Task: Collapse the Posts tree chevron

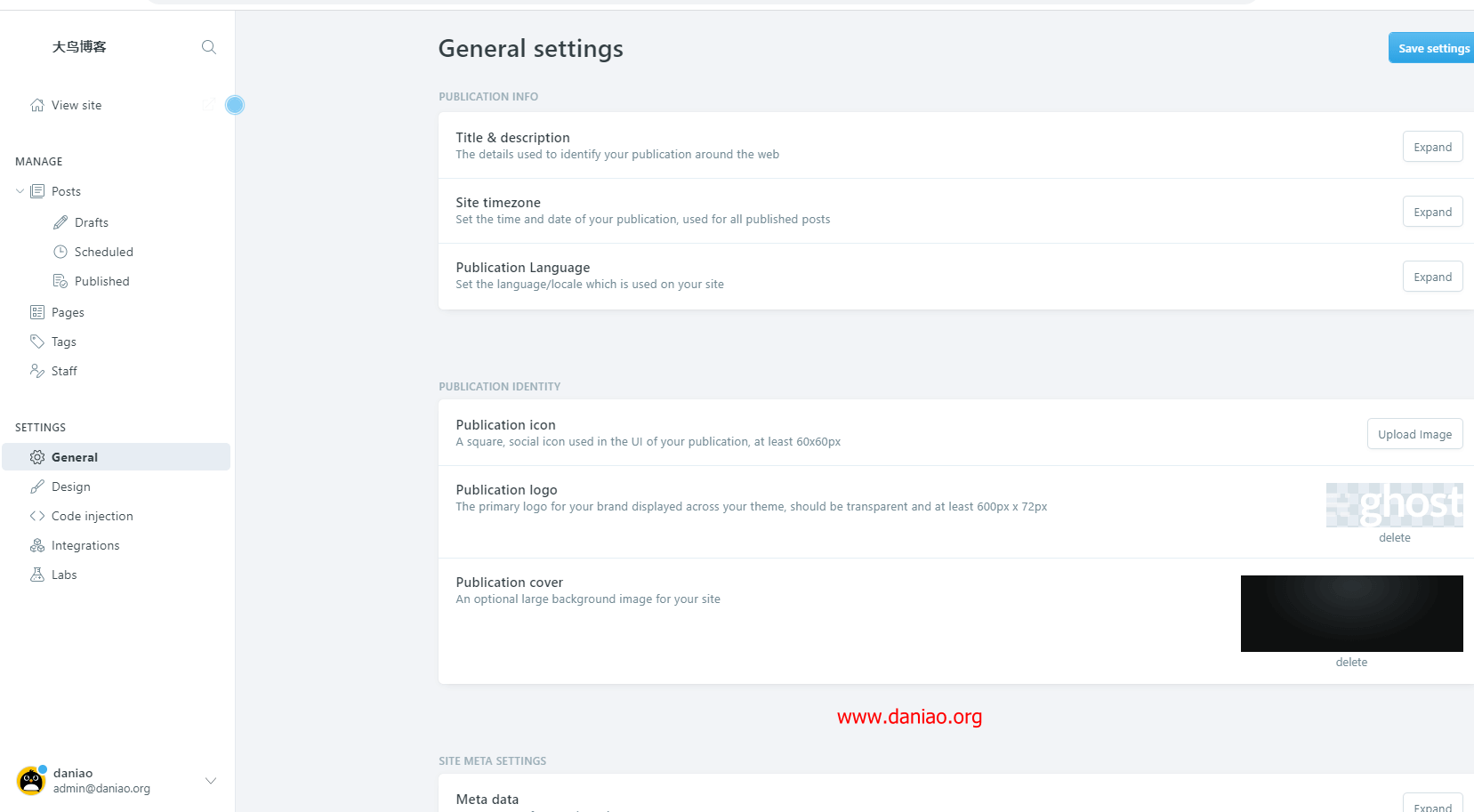Action: tap(20, 191)
